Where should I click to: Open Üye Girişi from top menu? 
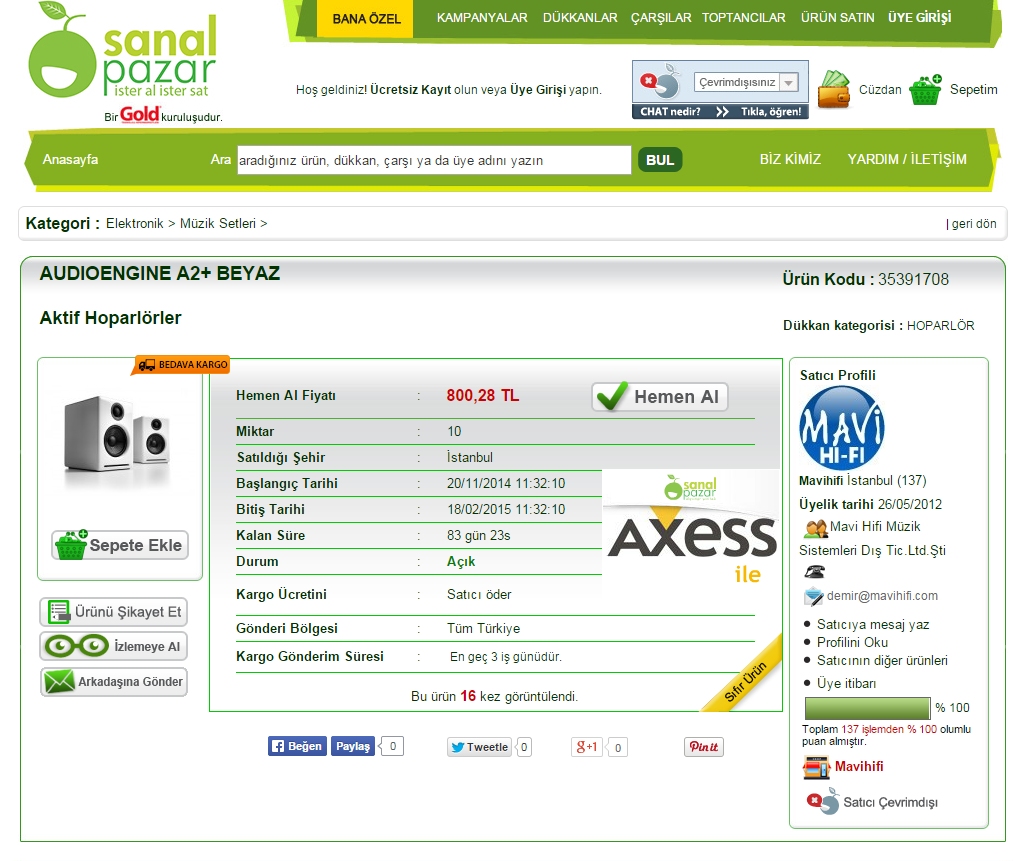(920, 18)
